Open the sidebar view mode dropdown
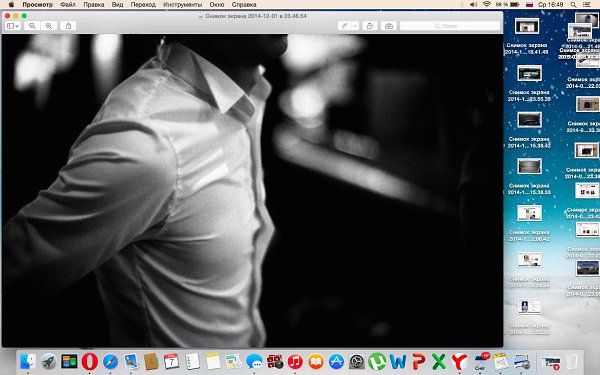This screenshot has width=600, height=375. [13, 26]
